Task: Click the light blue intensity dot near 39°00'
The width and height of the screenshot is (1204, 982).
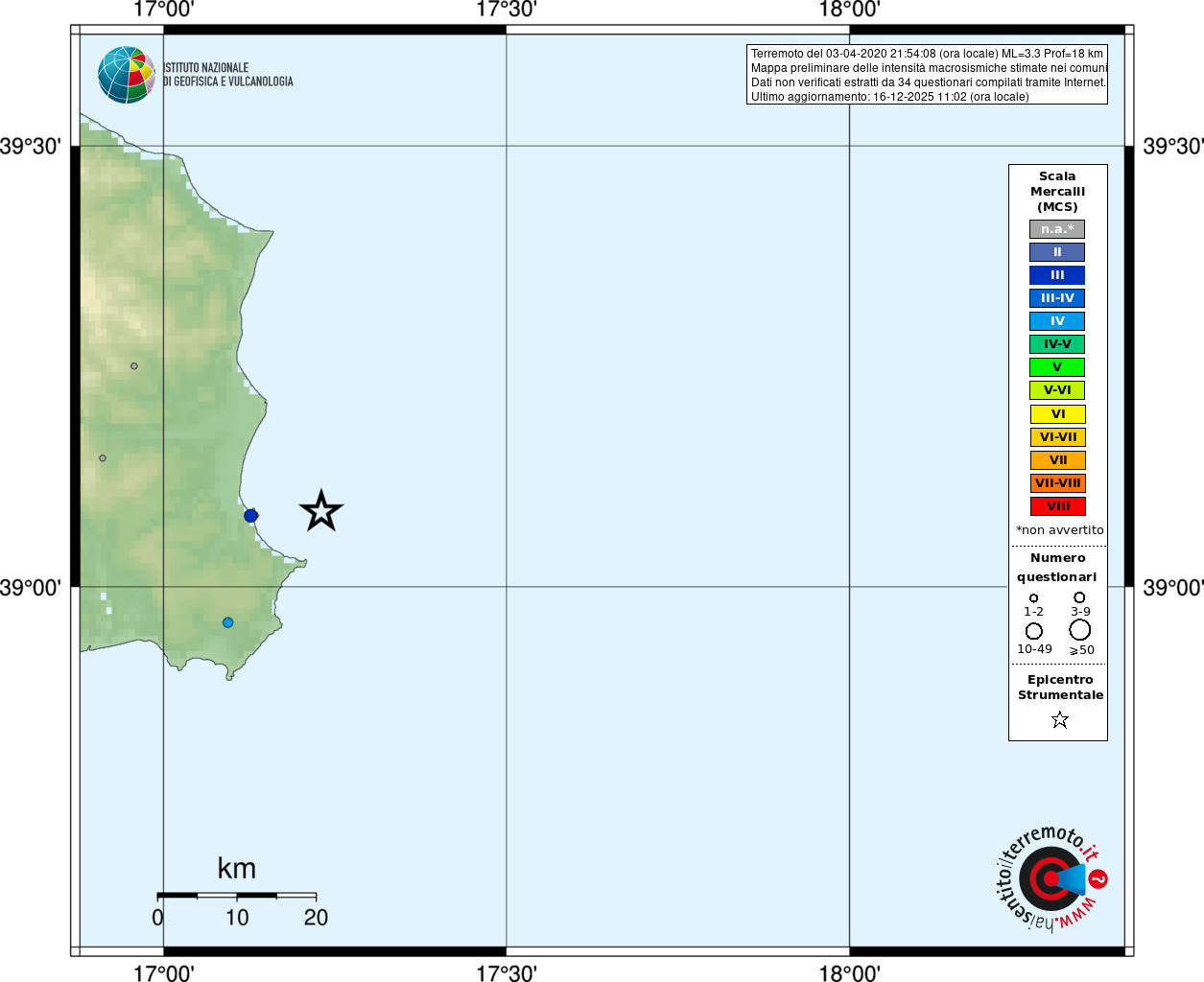Action: (227, 622)
